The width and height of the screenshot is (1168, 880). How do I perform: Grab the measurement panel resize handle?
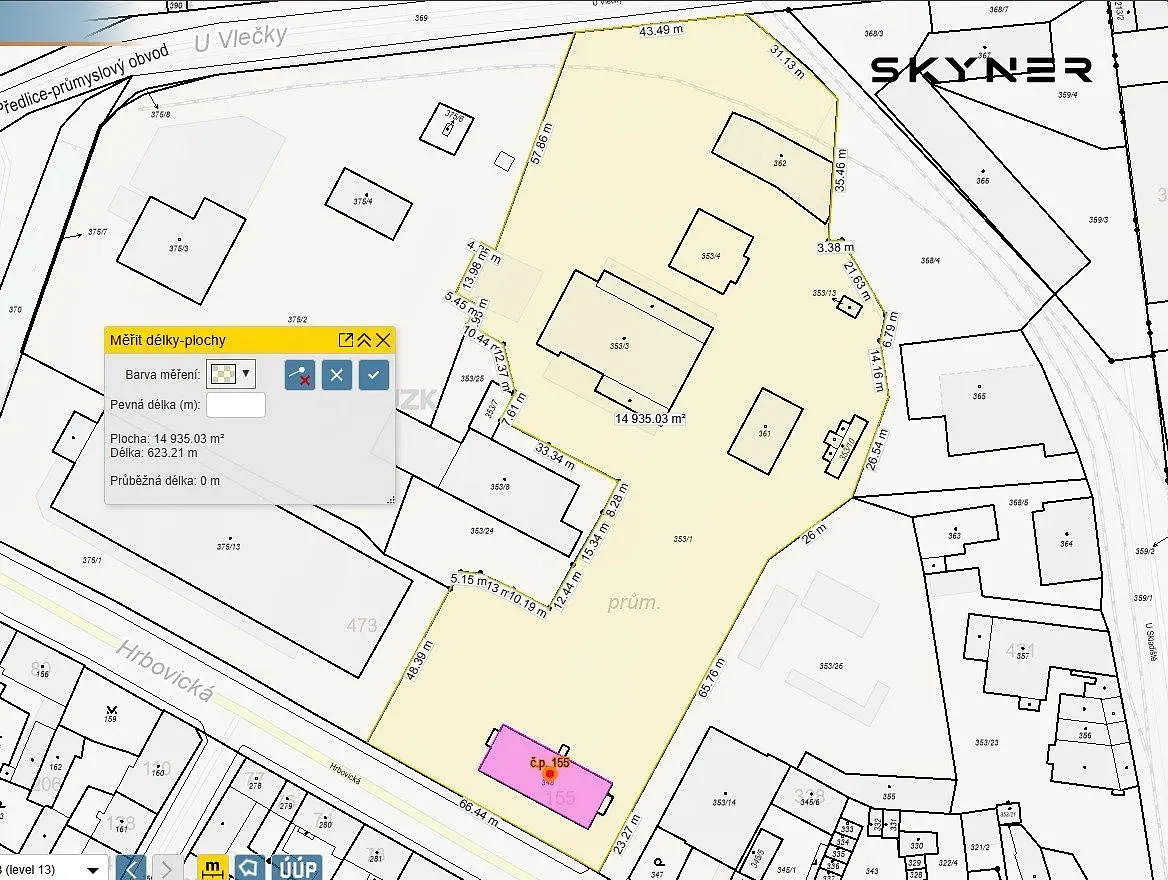391,500
